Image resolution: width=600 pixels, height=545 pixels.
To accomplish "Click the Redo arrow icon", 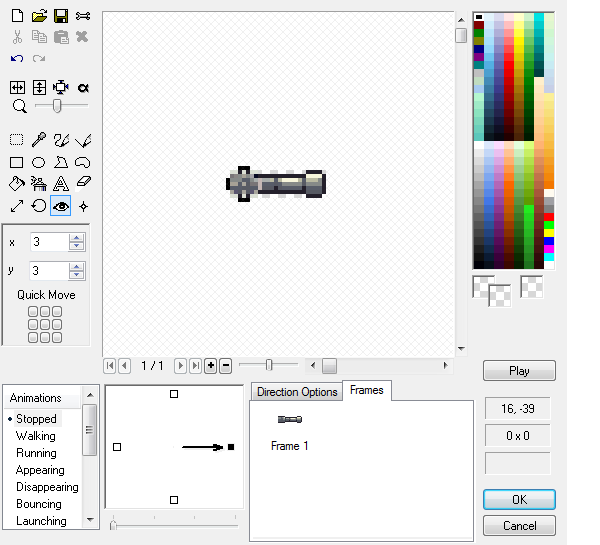I will point(39,59).
